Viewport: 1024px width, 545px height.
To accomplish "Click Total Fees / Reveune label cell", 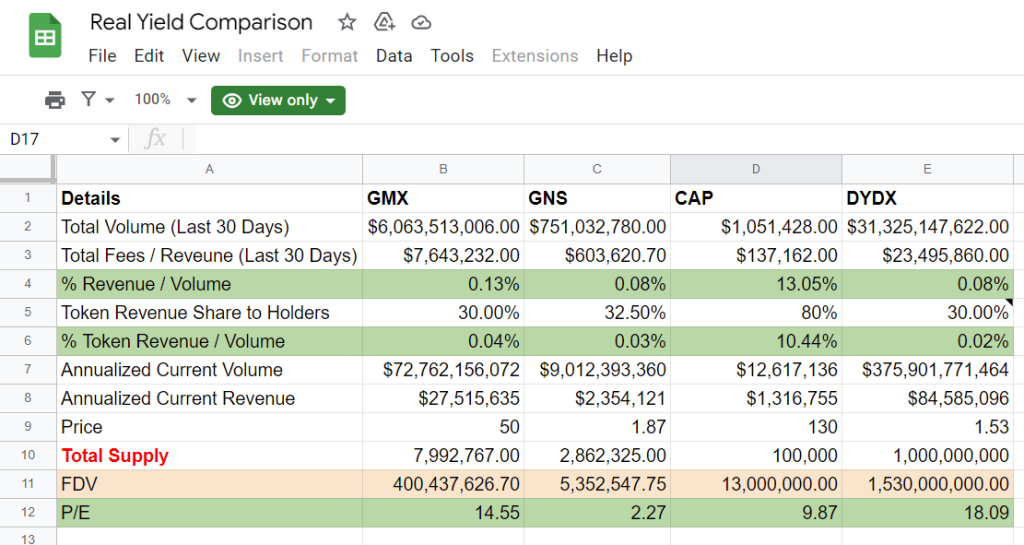I will (x=210, y=255).
